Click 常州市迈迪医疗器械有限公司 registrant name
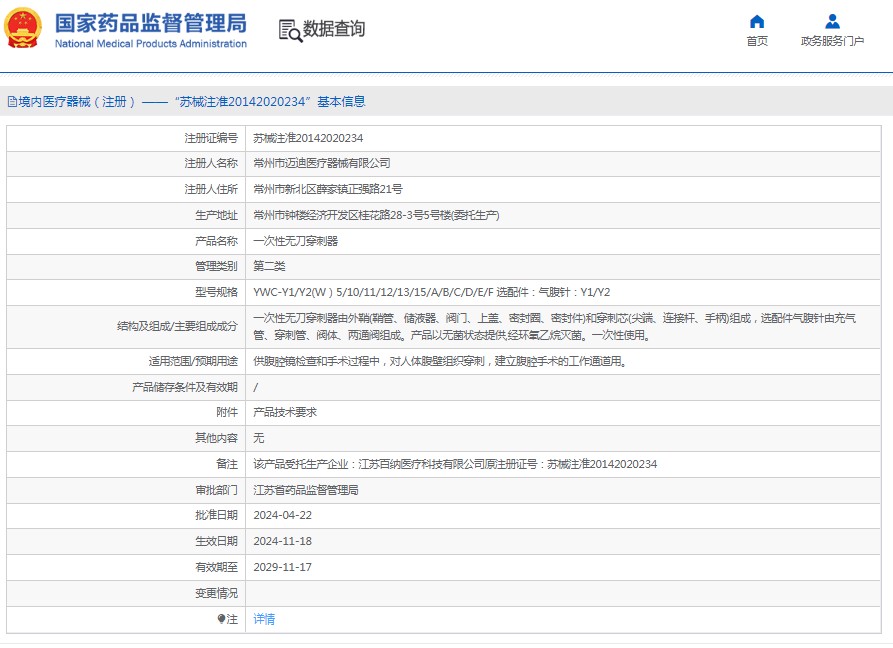Viewport: 893px width, 648px height. point(322,163)
